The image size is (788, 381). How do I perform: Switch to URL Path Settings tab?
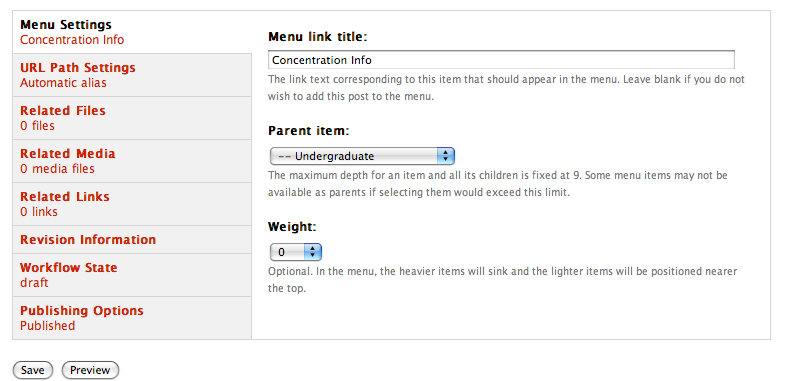132,75
